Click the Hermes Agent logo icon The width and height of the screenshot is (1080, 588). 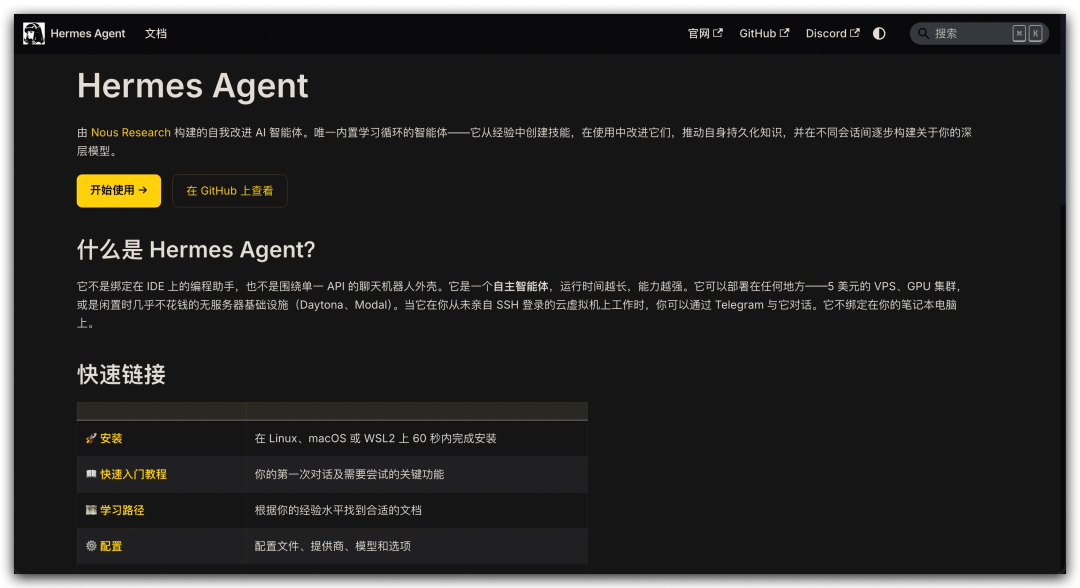click(34, 33)
